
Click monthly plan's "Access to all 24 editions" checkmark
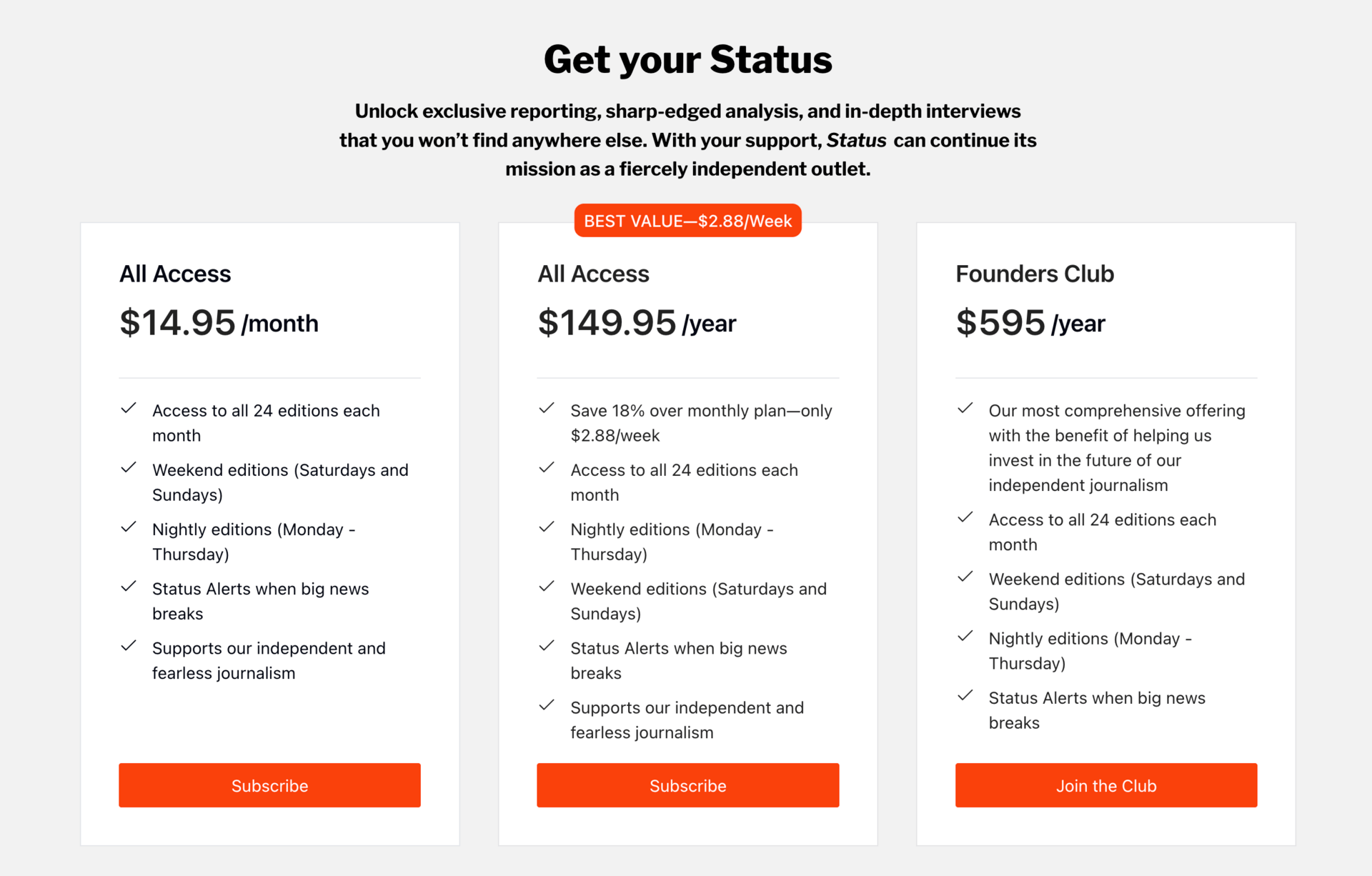[x=129, y=409]
